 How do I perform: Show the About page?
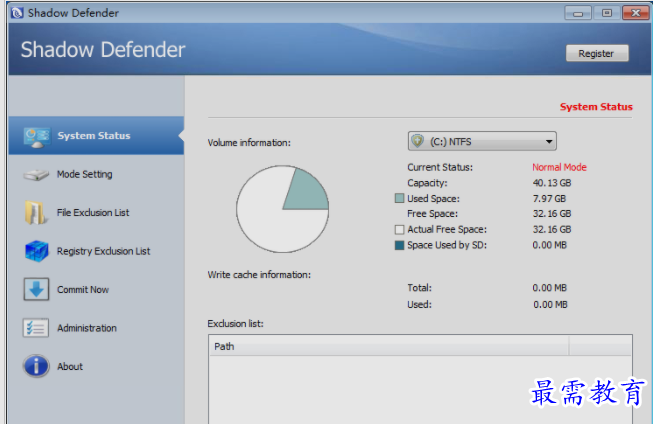pyautogui.click(x=96, y=367)
